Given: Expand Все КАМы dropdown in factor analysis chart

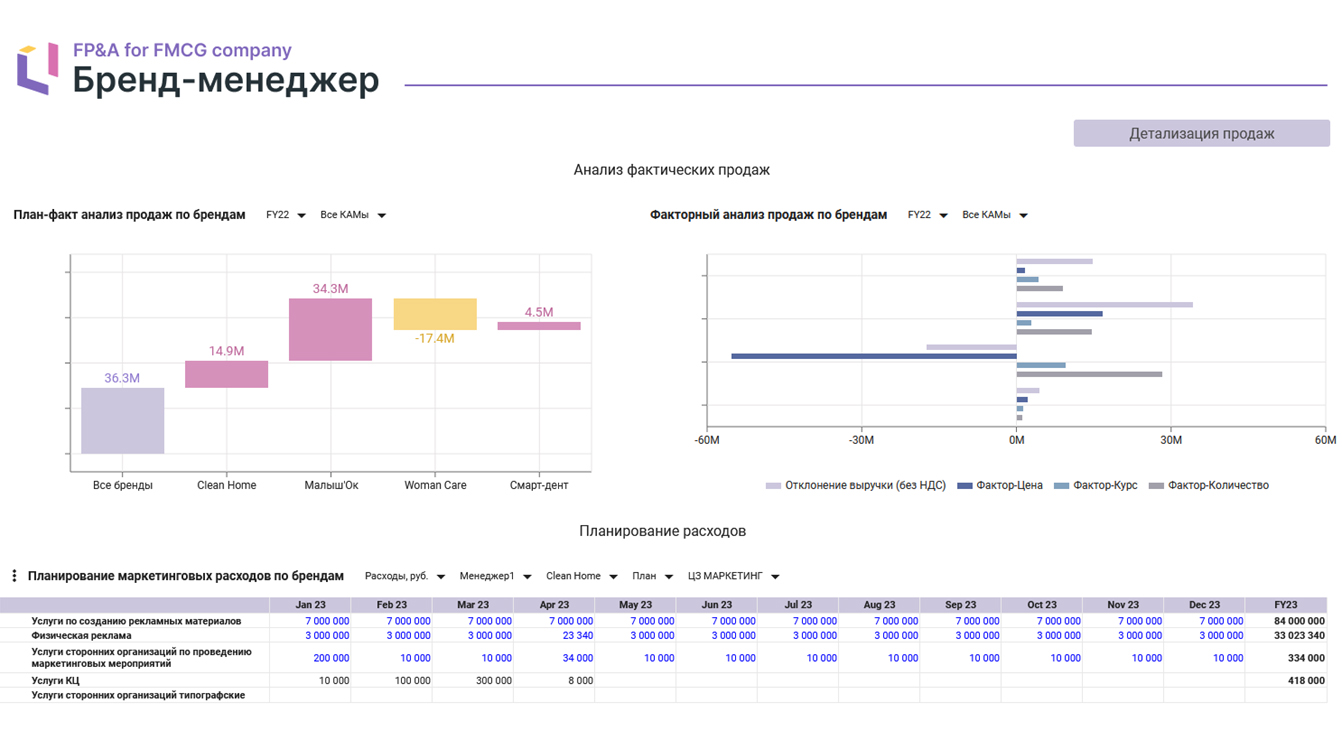Looking at the screenshot, I should click(995, 215).
